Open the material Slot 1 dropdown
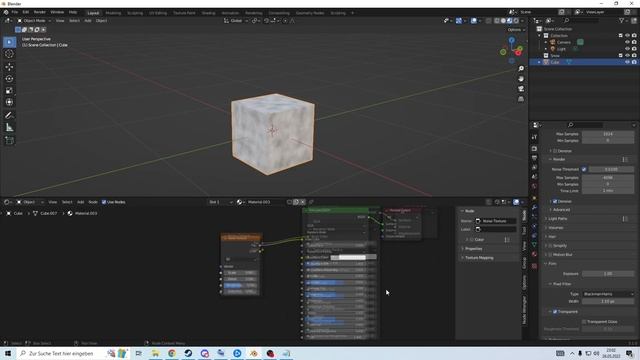 coord(220,202)
